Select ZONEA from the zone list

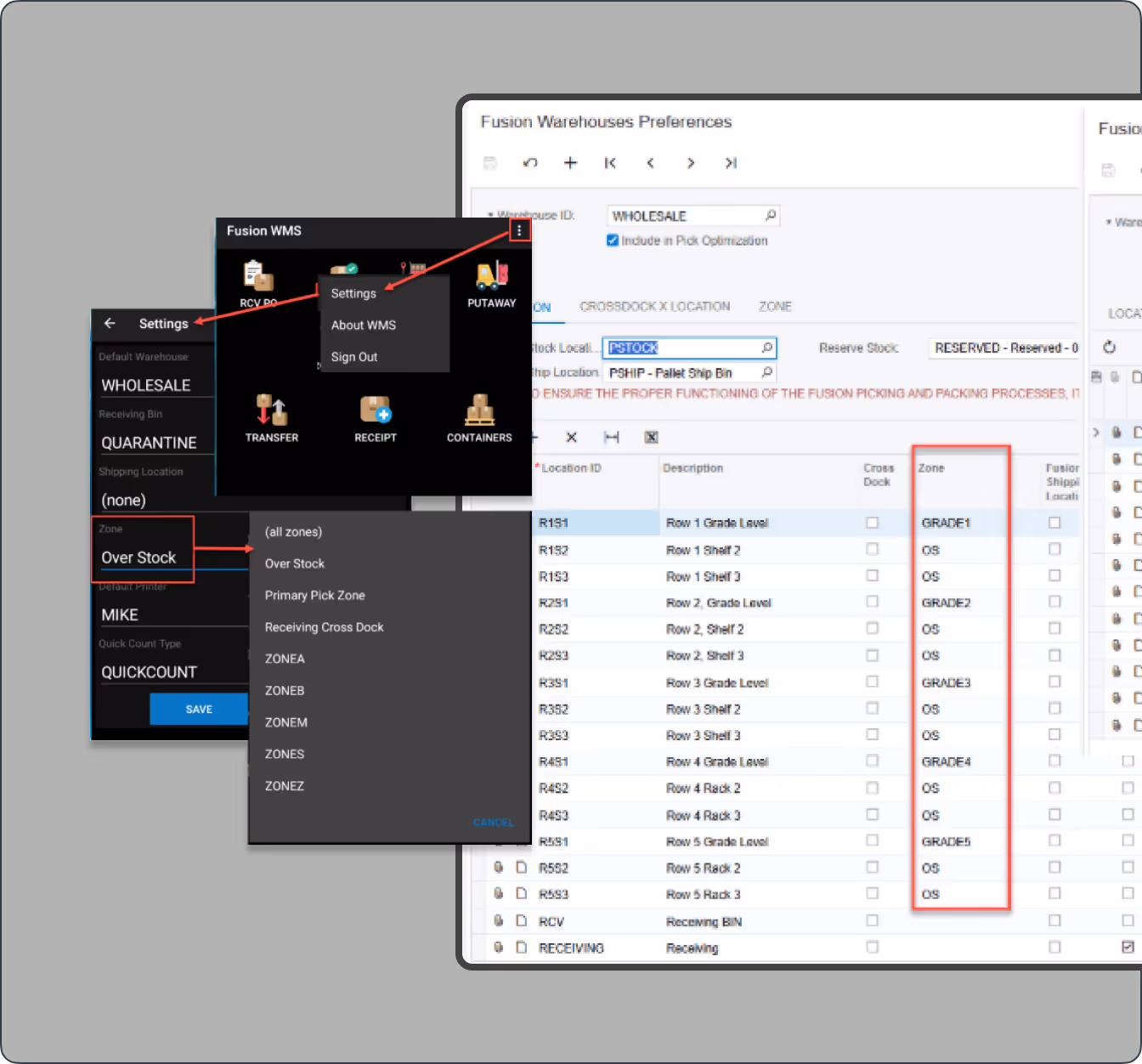[x=285, y=659]
